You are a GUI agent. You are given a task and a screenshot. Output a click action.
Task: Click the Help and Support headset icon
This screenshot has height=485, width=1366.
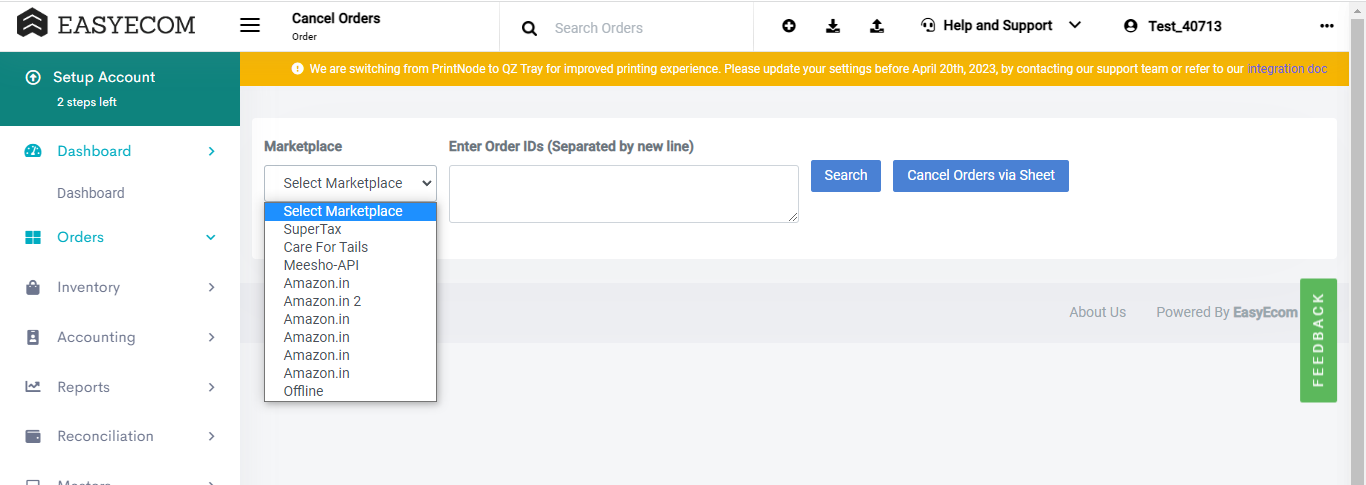click(928, 26)
